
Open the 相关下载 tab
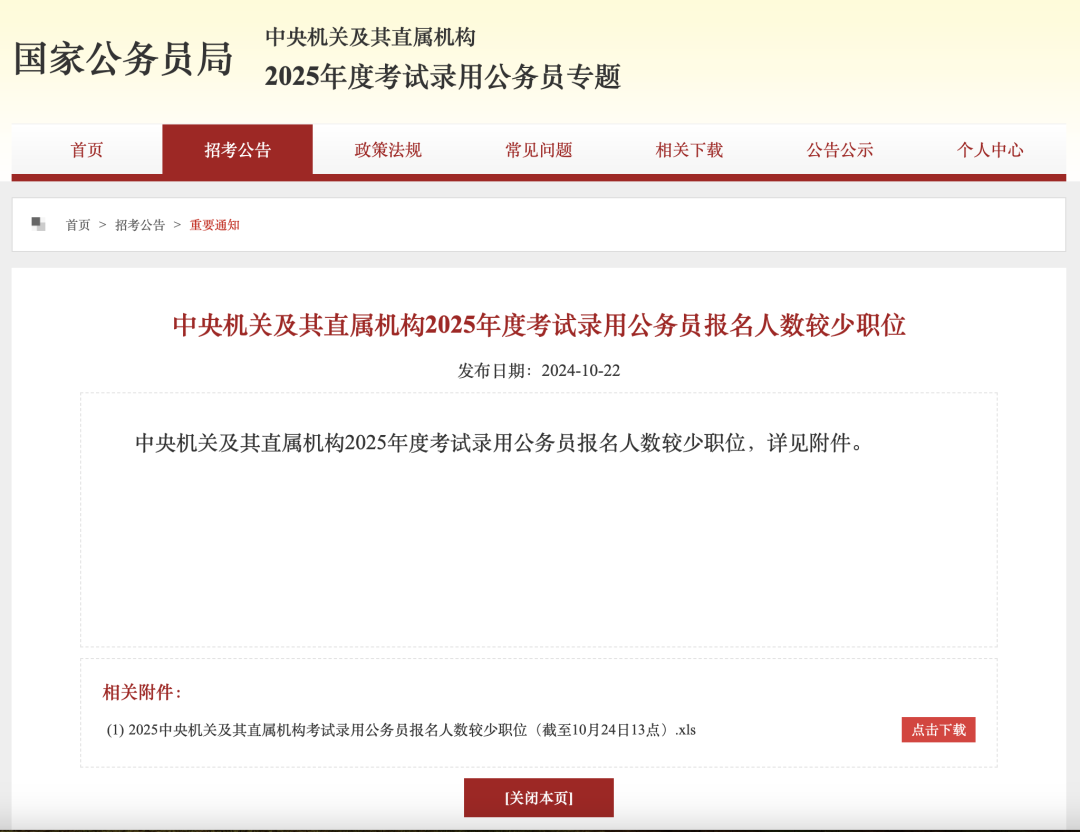coord(689,149)
